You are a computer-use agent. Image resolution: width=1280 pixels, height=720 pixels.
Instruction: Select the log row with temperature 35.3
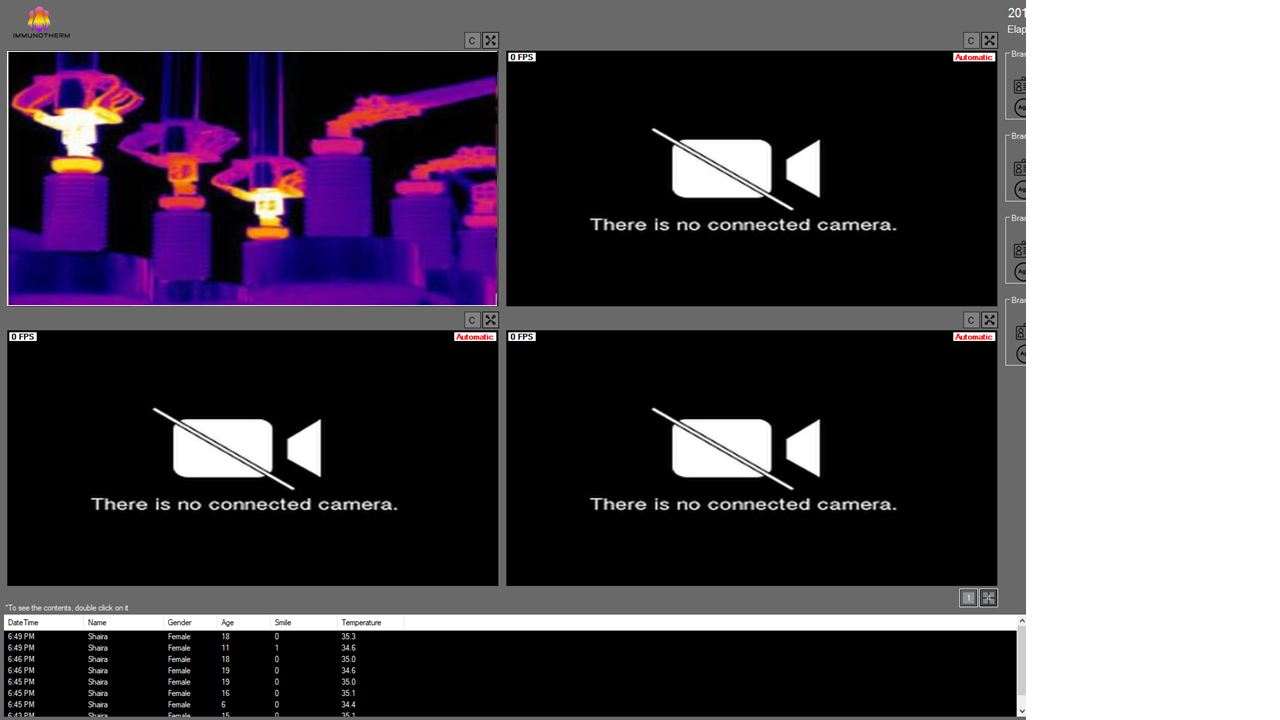pyautogui.click(x=348, y=636)
